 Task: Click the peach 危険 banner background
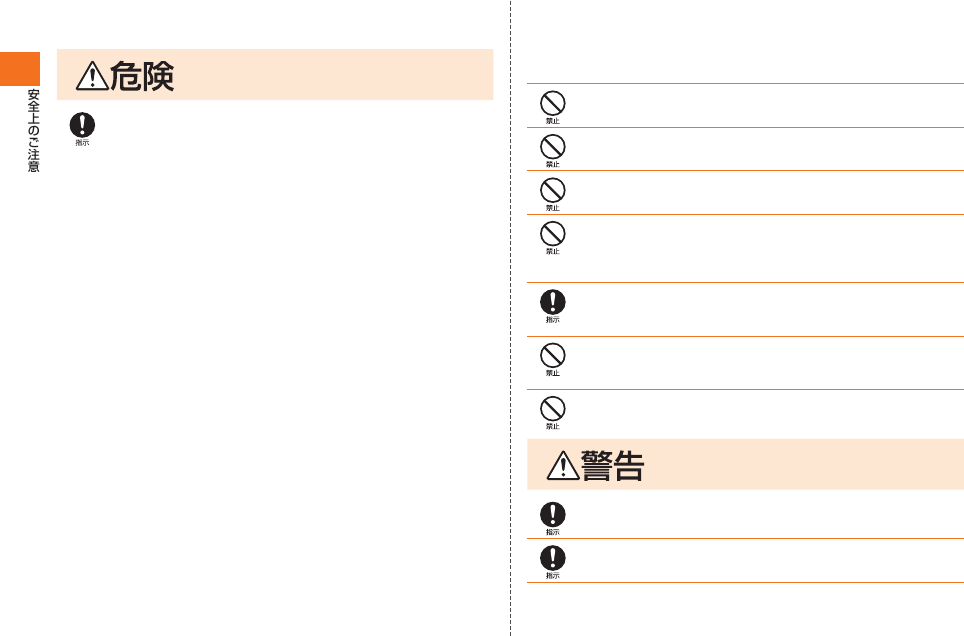tap(275, 74)
